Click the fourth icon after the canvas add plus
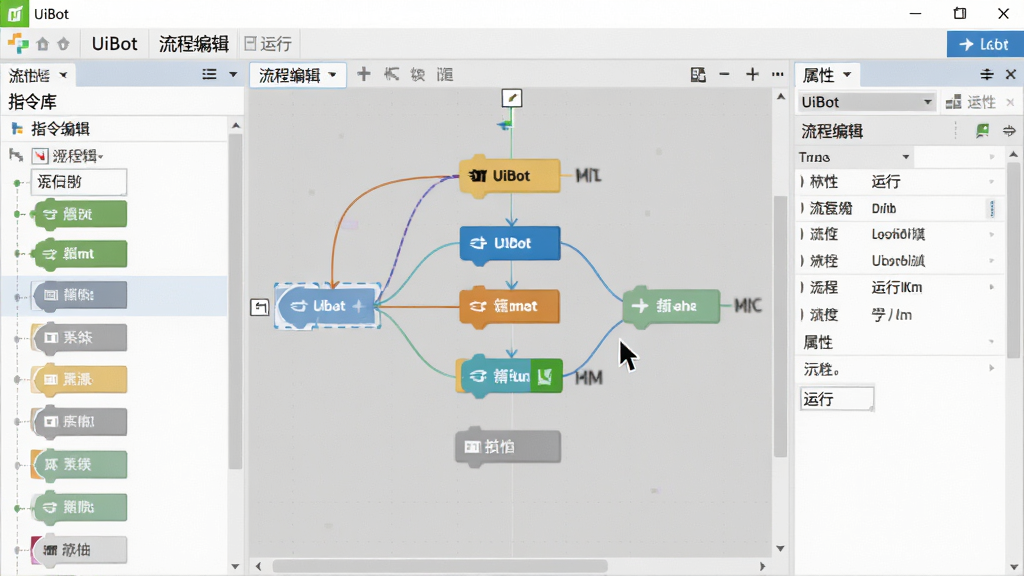Screen dimensions: 1024x576 click(x=445, y=74)
